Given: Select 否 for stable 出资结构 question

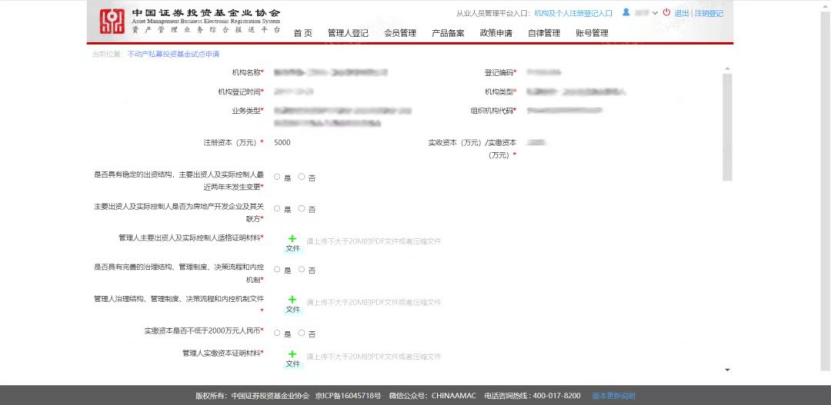Looking at the screenshot, I should tap(301, 177).
